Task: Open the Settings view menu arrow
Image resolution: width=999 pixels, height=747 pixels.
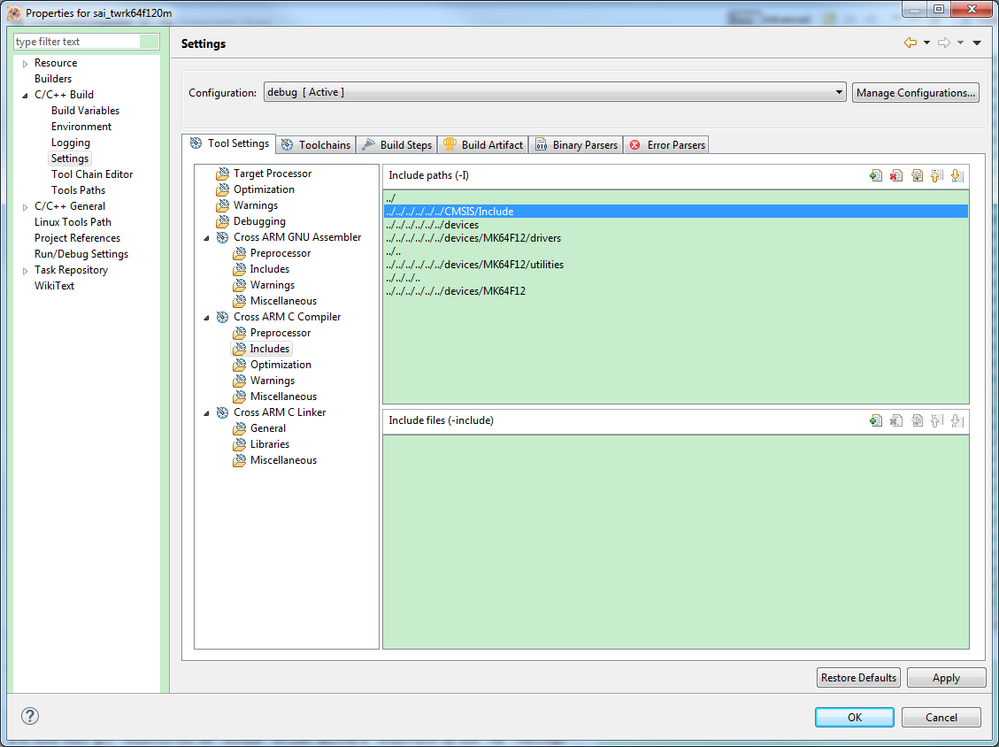Action: [x=977, y=43]
